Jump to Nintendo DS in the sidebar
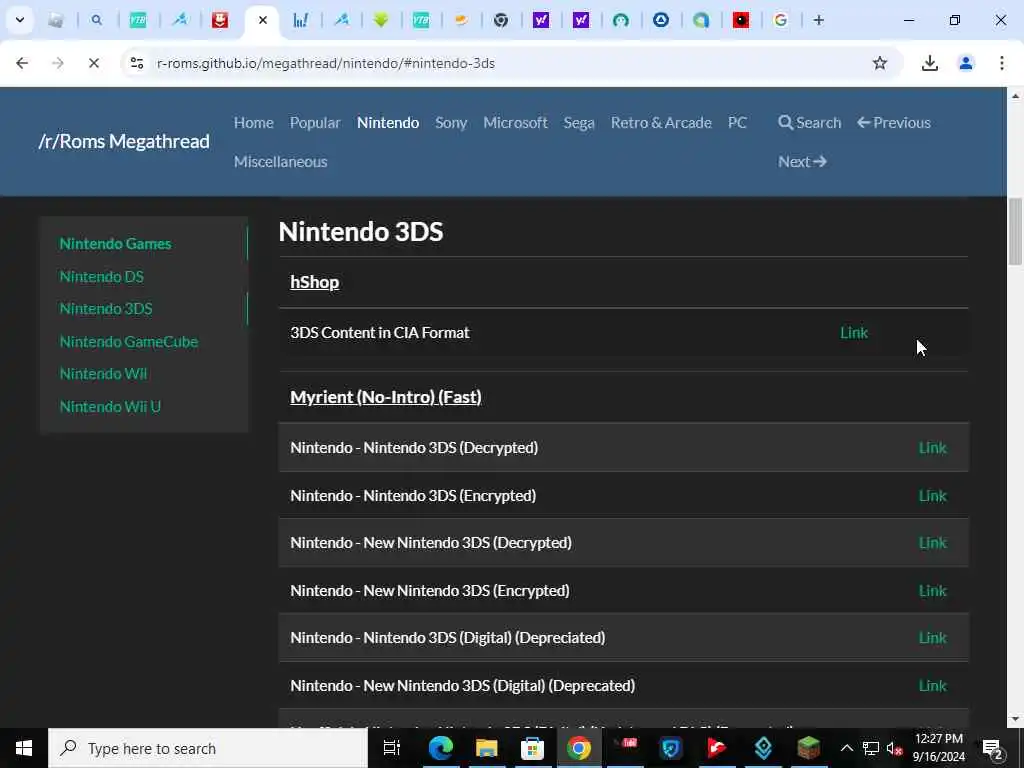This screenshot has height=768, width=1024. 101,276
